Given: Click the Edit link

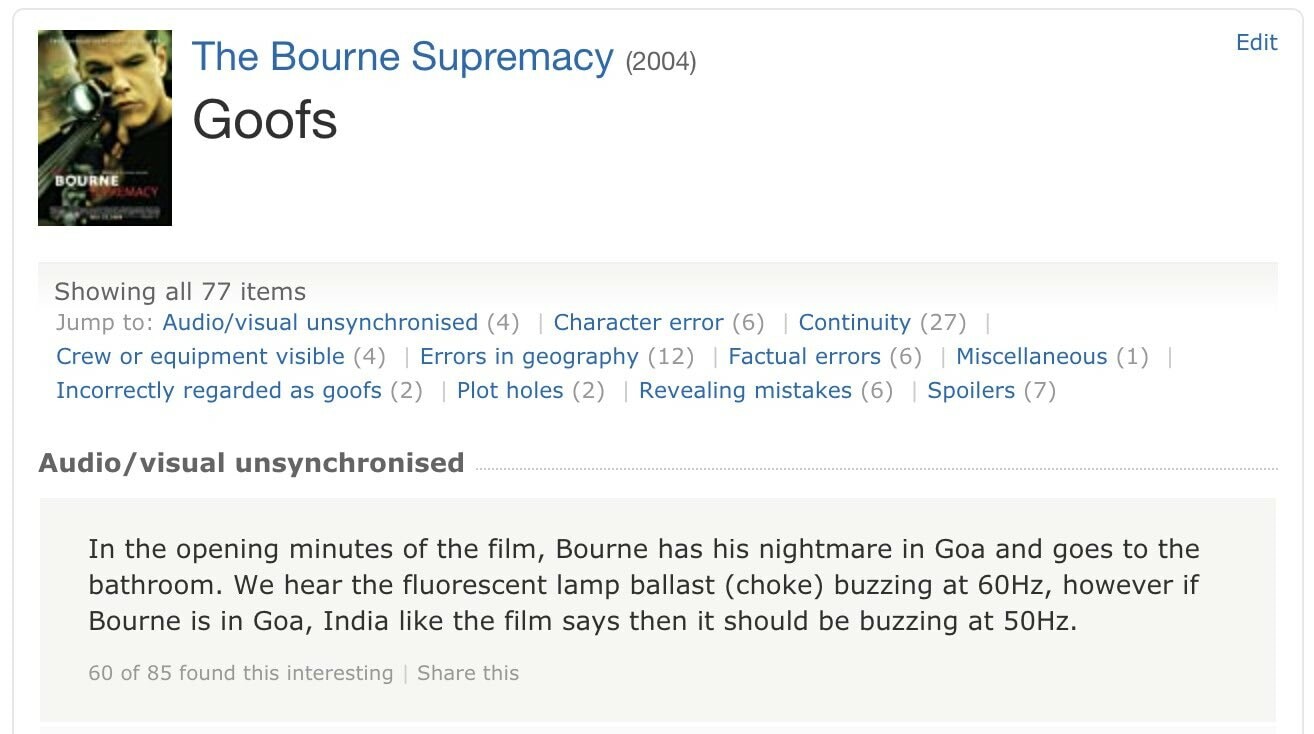Looking at the screenshot, I should pos(1256,42).
